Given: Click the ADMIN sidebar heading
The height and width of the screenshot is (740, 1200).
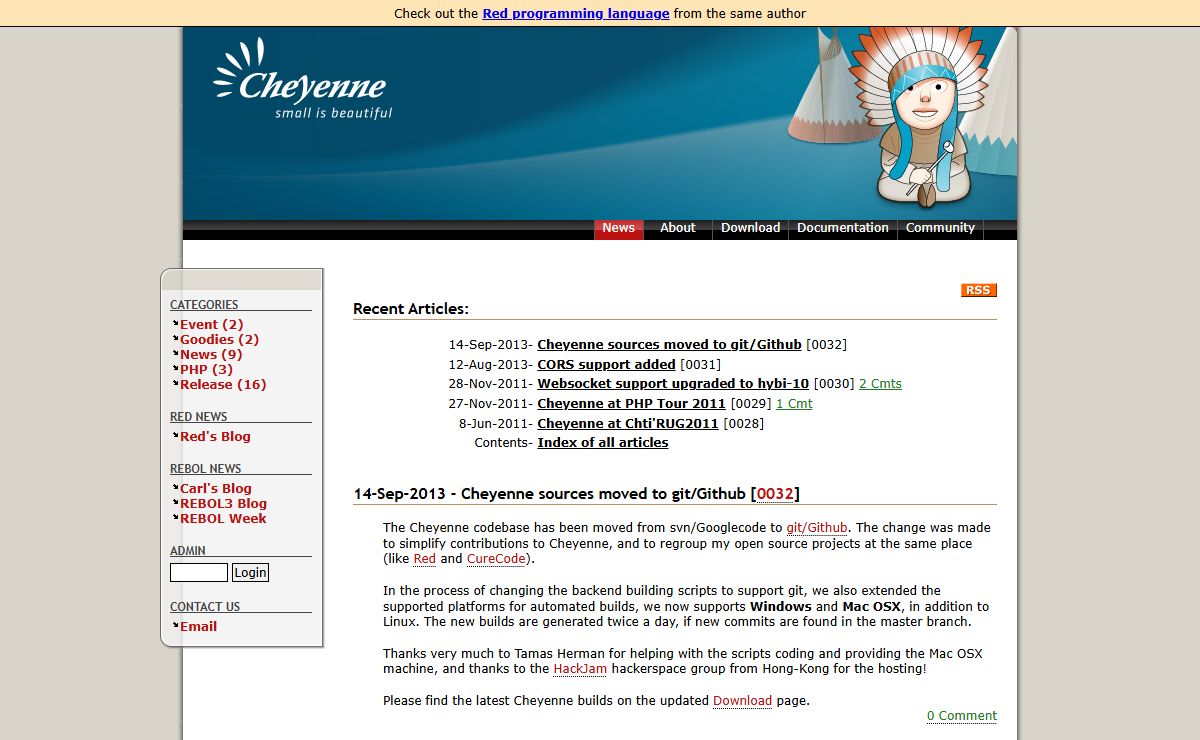Looking at the screenshot, I should click(x=188, y=551).
